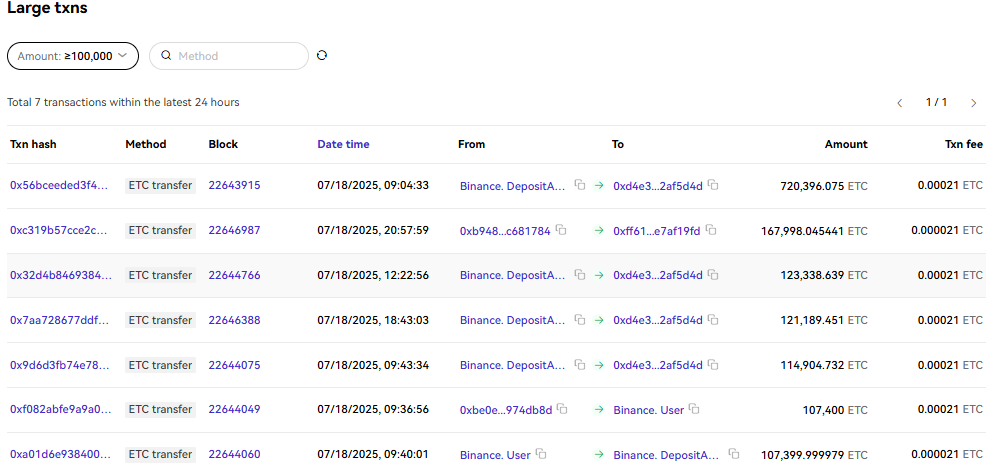Copy To address in the 09:04:33 row
The height and width of the screenshot is (473, 987).
713,185
